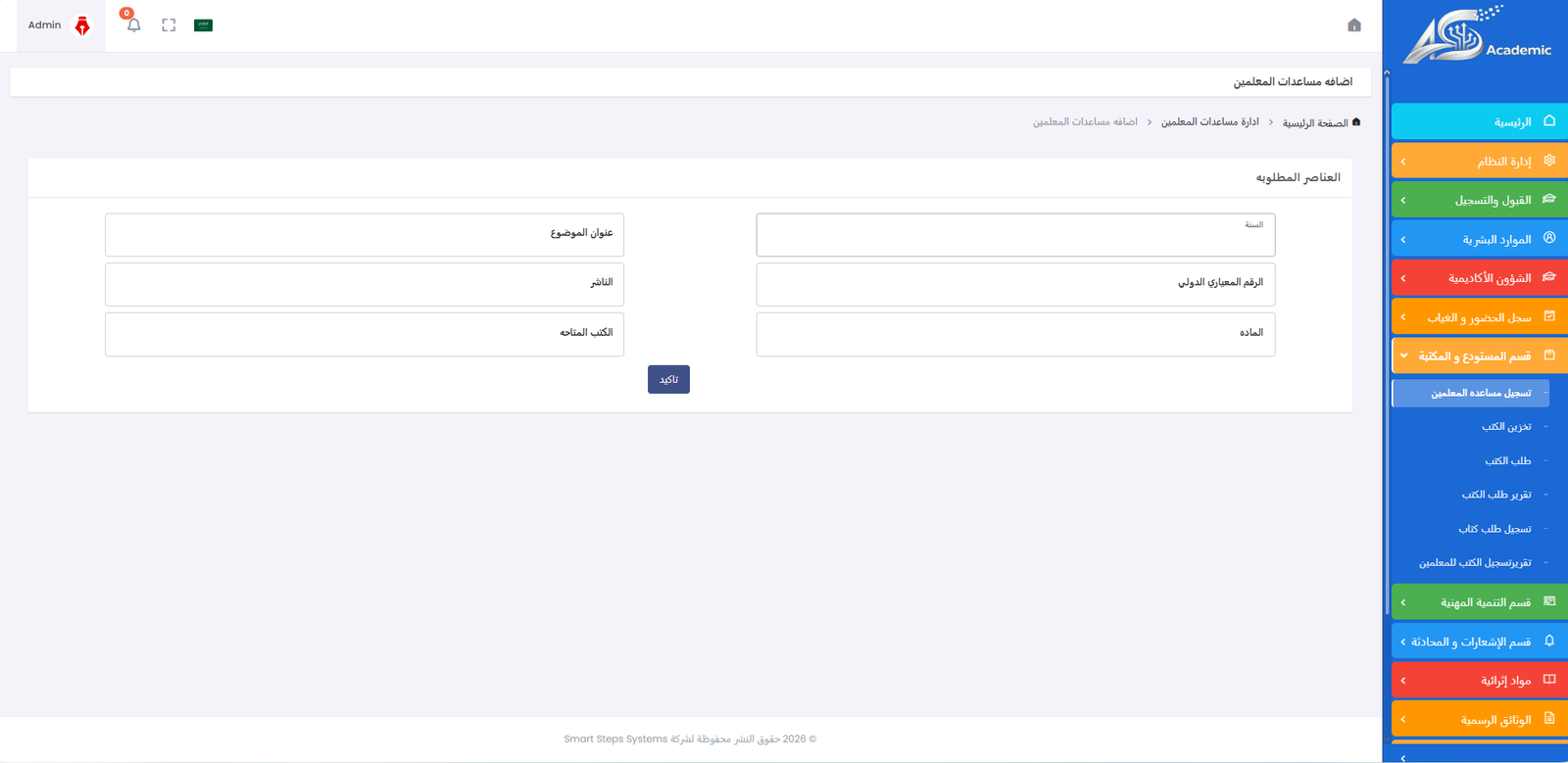Collapse the قسم المستودع و المكتبة section
This screenshot has width=1568, height=763.
pyautogui.click(x=1479, y=356)
